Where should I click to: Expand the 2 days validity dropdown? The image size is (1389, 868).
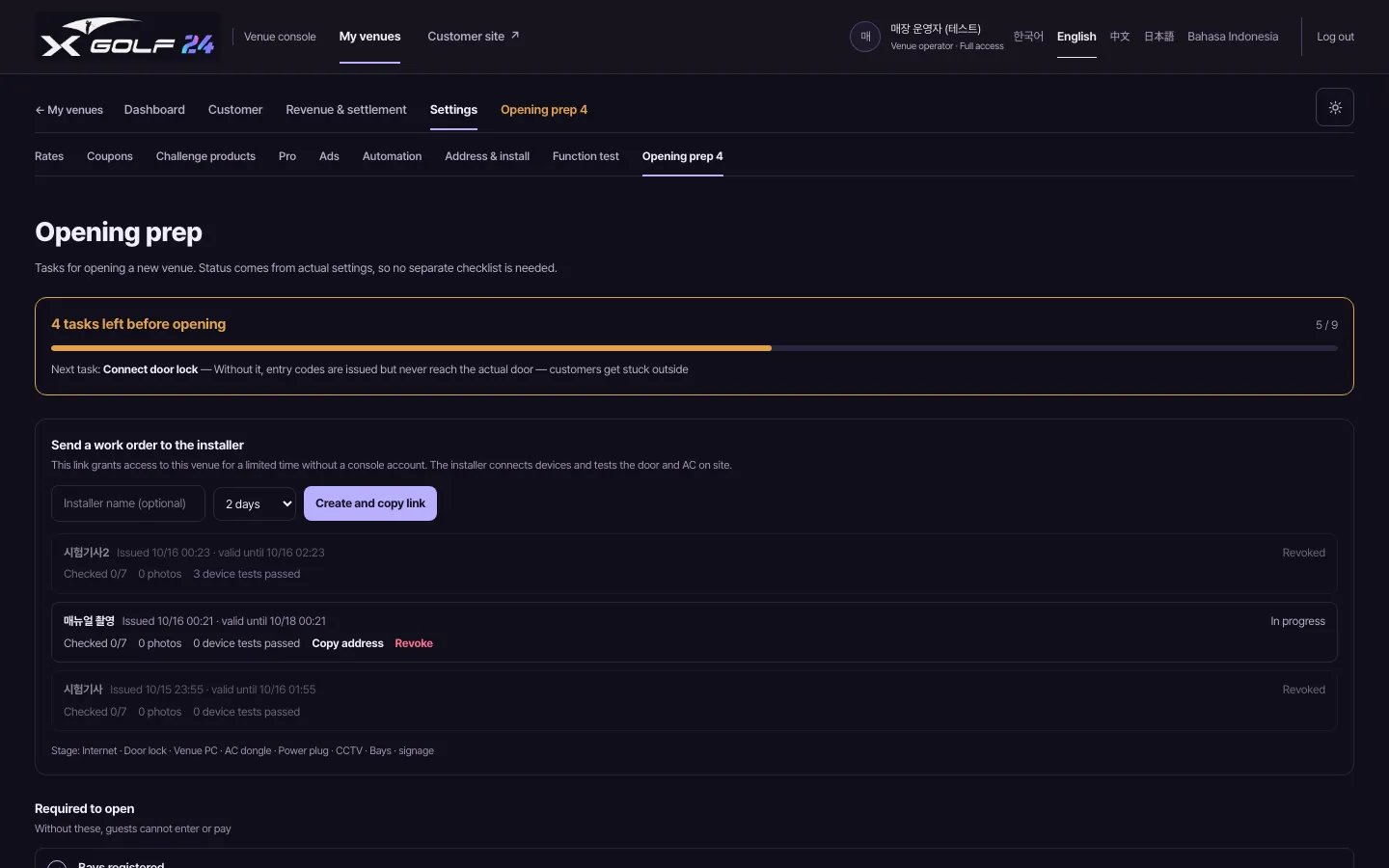click(256, 503)
